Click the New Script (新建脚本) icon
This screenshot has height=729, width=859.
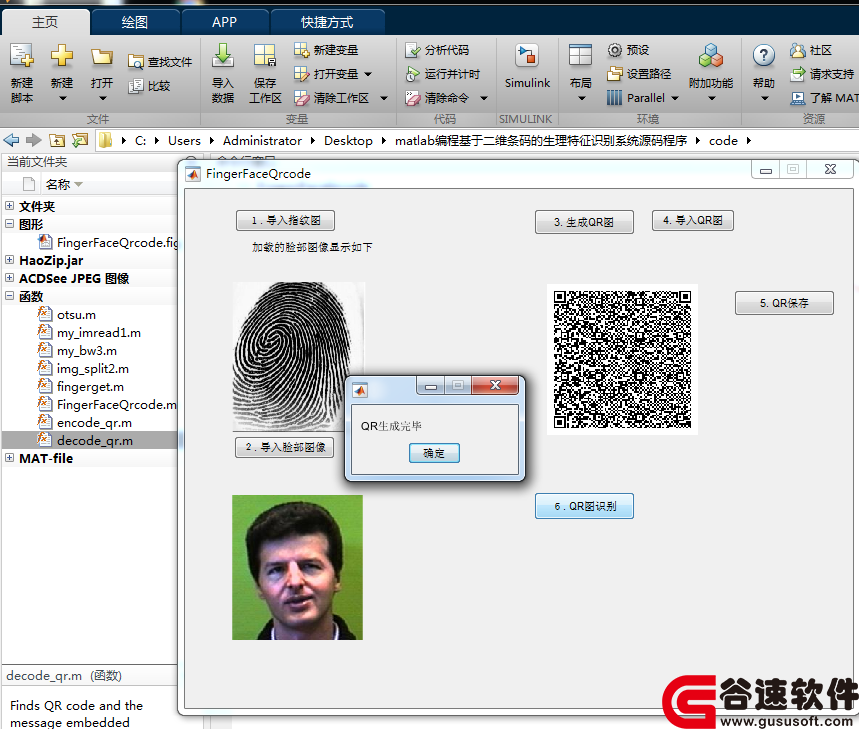[x=22, y=56]
